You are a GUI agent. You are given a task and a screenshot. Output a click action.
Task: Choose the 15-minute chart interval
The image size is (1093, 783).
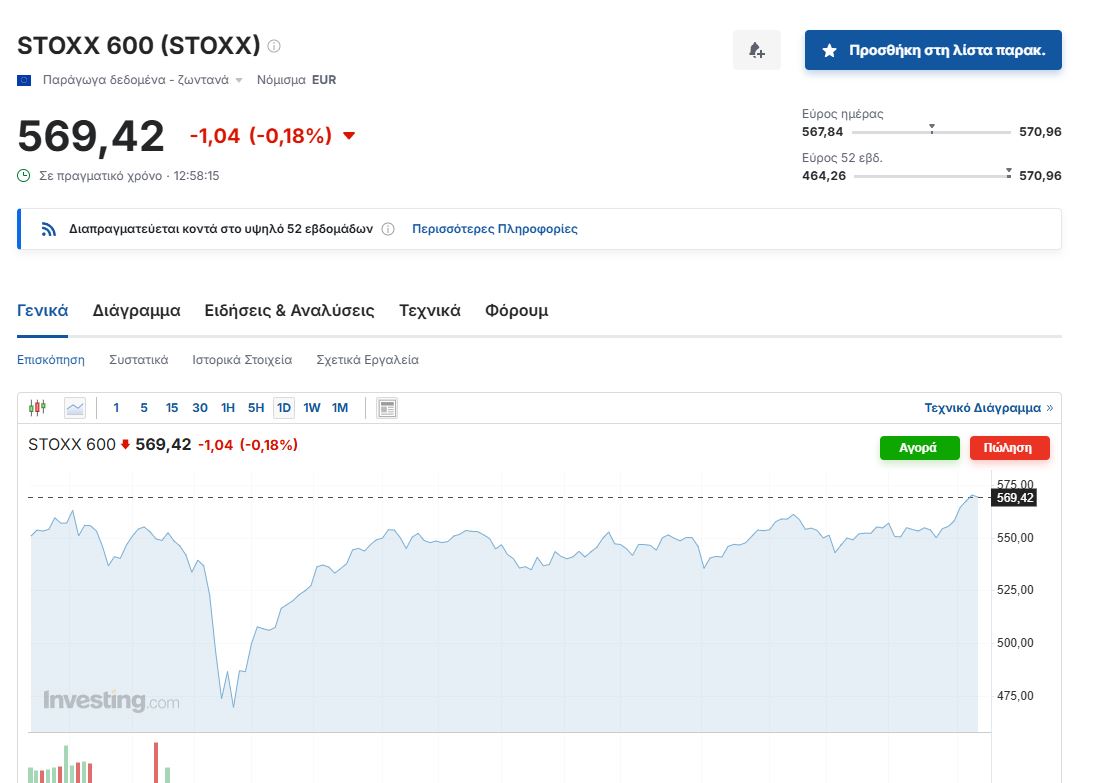pos(172,408)
